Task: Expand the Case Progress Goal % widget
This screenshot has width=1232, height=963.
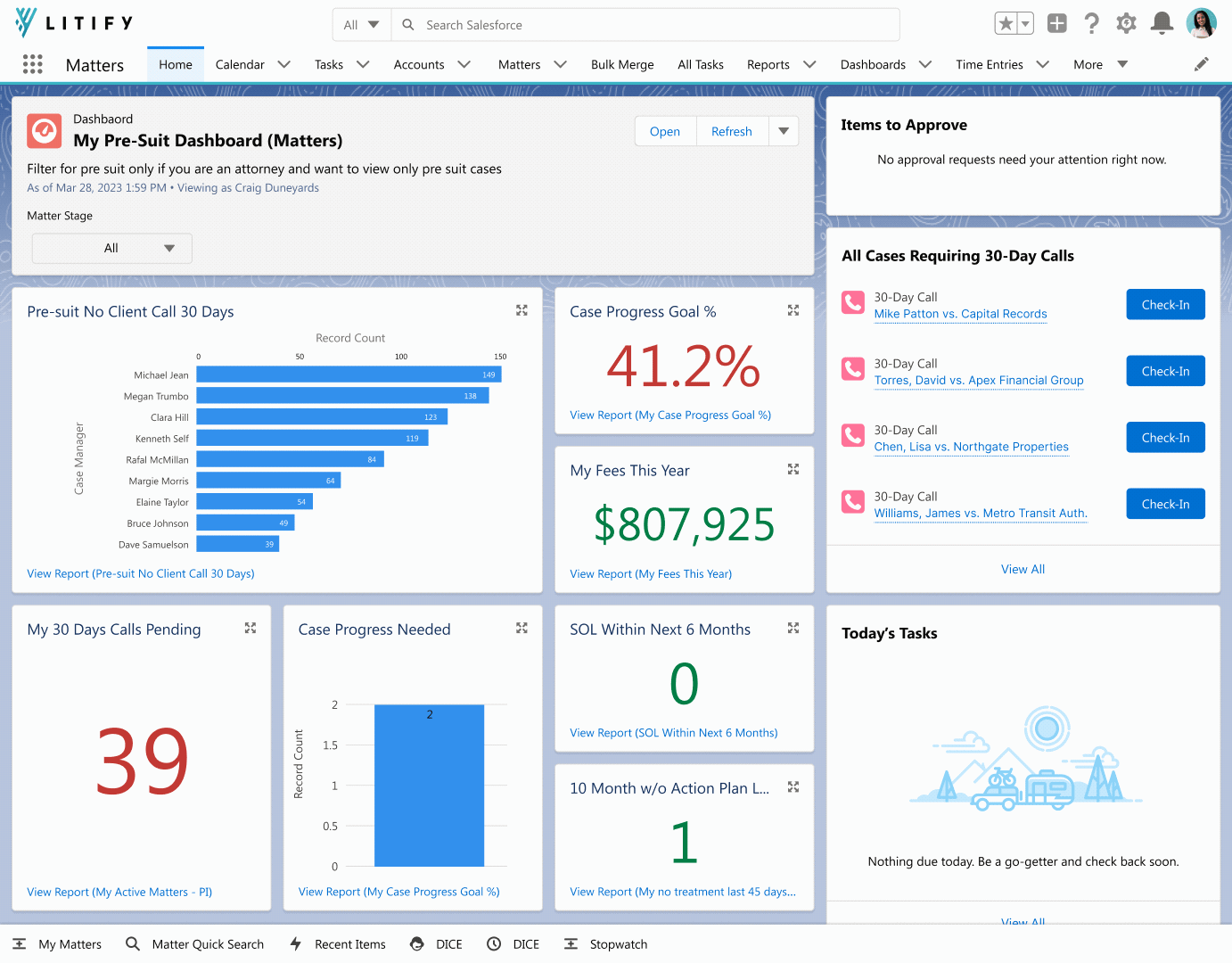Action: tap(793, 310)
